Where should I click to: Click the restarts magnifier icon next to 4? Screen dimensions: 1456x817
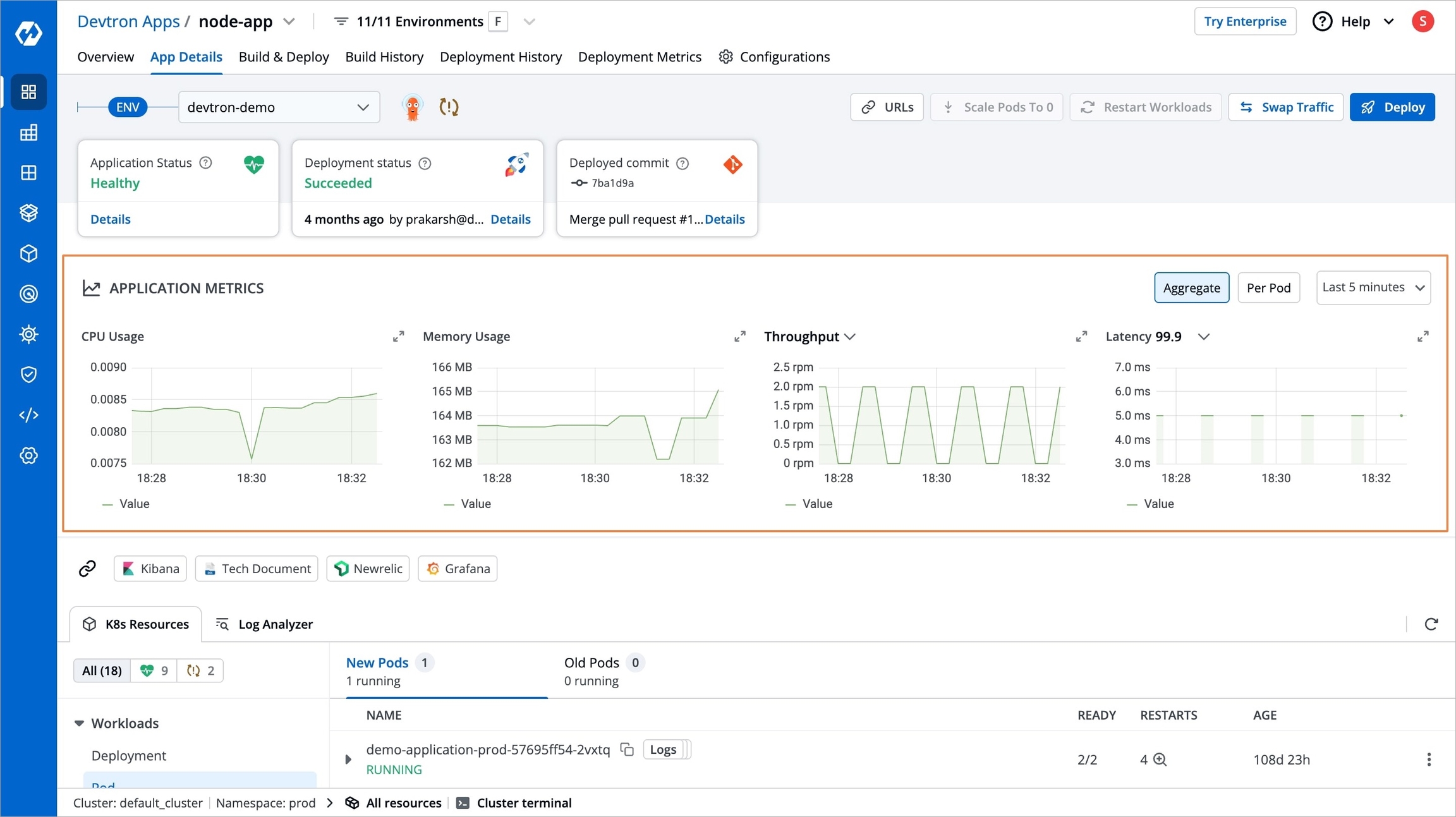1160,760
